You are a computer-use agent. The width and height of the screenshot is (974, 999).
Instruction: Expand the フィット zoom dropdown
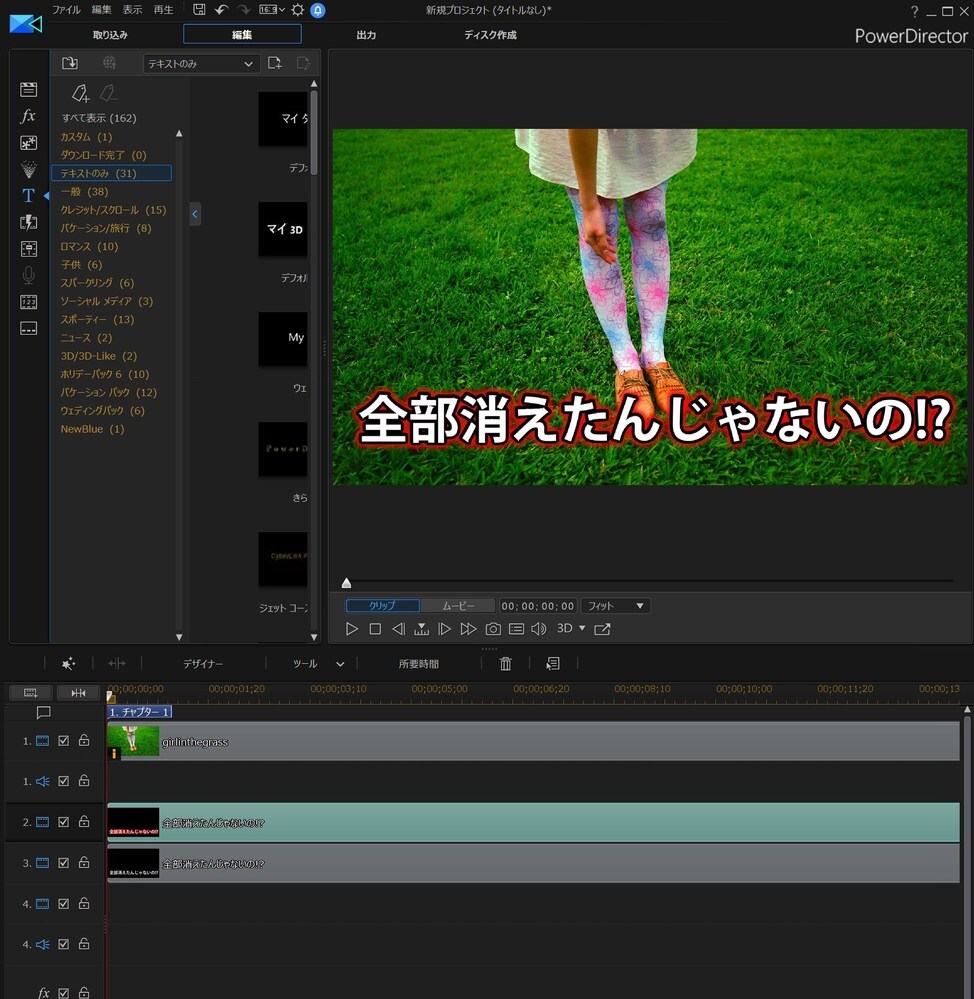[x=615, y=606]
